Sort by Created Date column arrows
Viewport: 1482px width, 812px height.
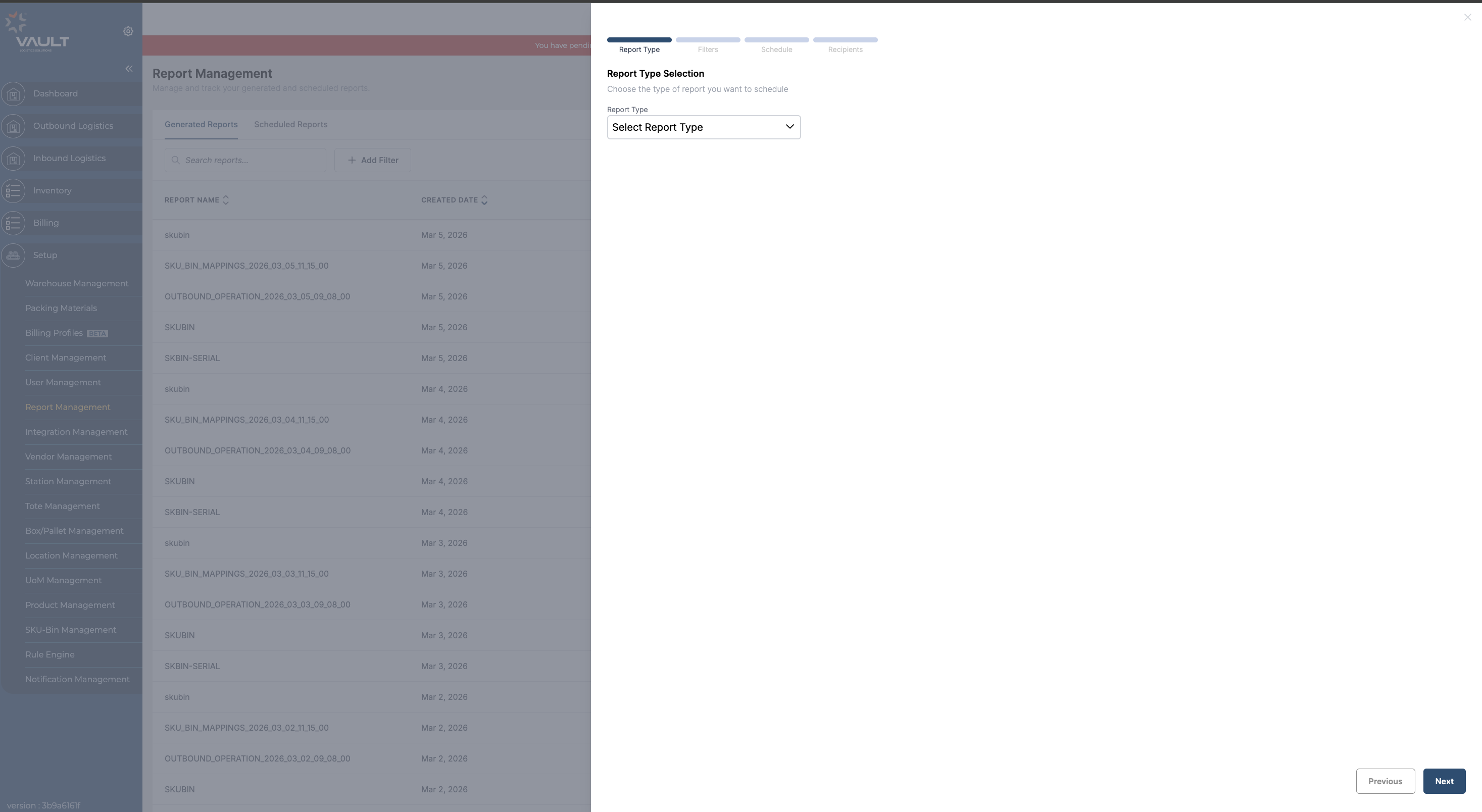click(484, 200)
